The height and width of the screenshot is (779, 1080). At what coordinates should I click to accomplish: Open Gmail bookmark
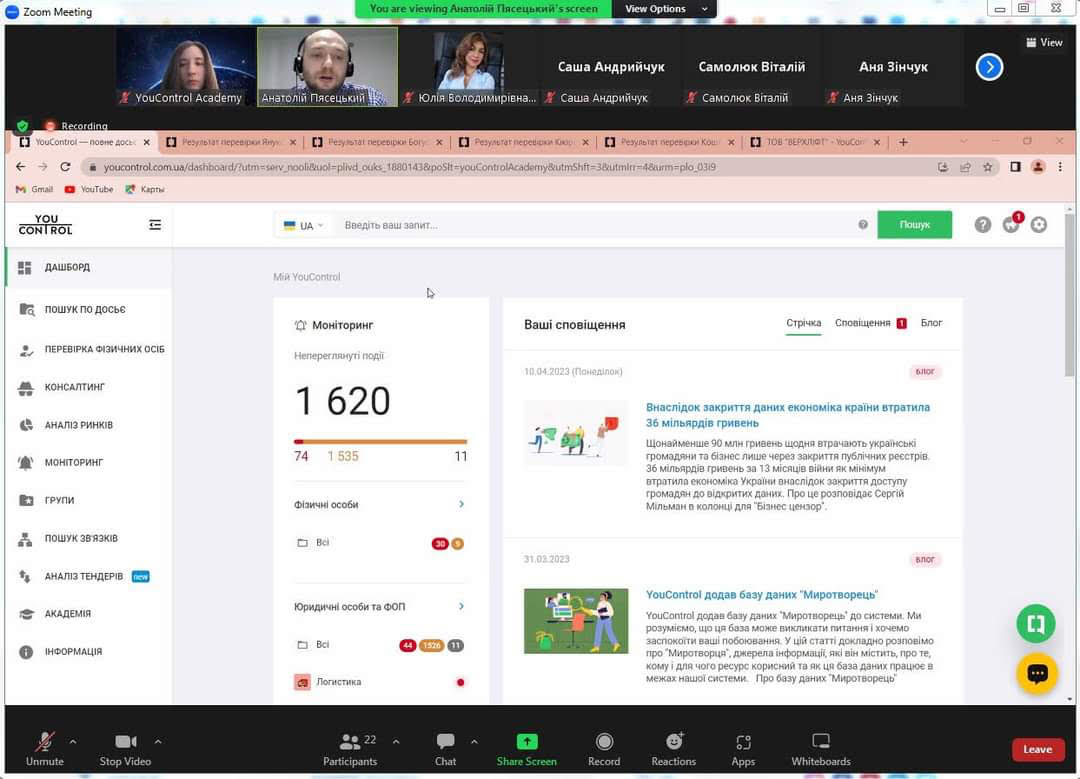pos(34,189)
